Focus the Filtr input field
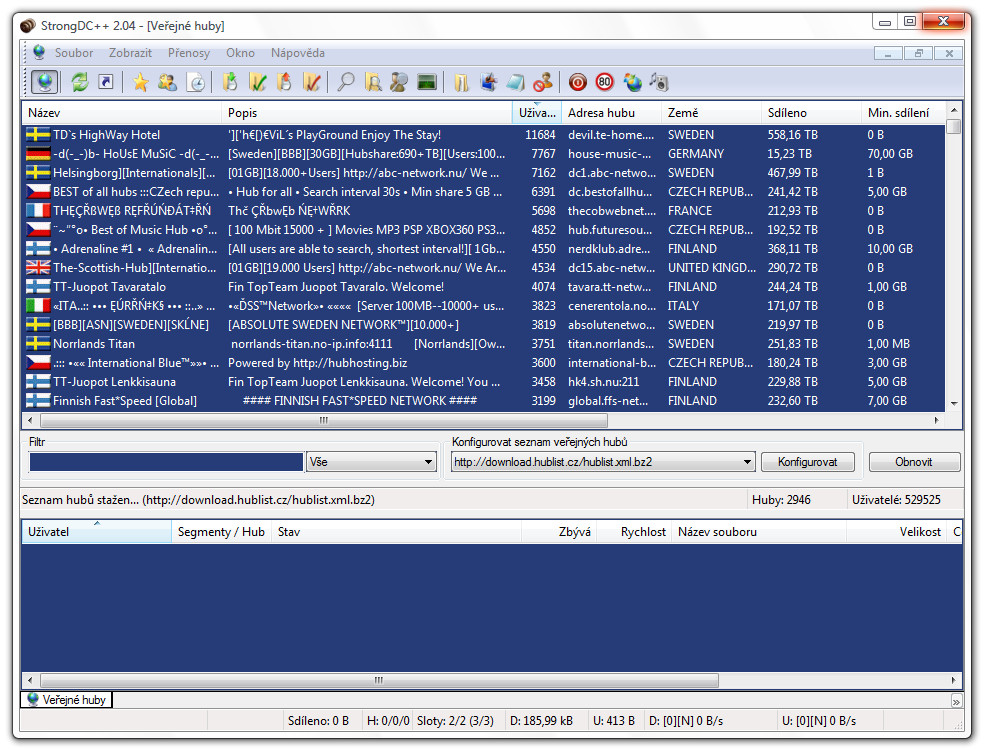 tap(166, 462)
